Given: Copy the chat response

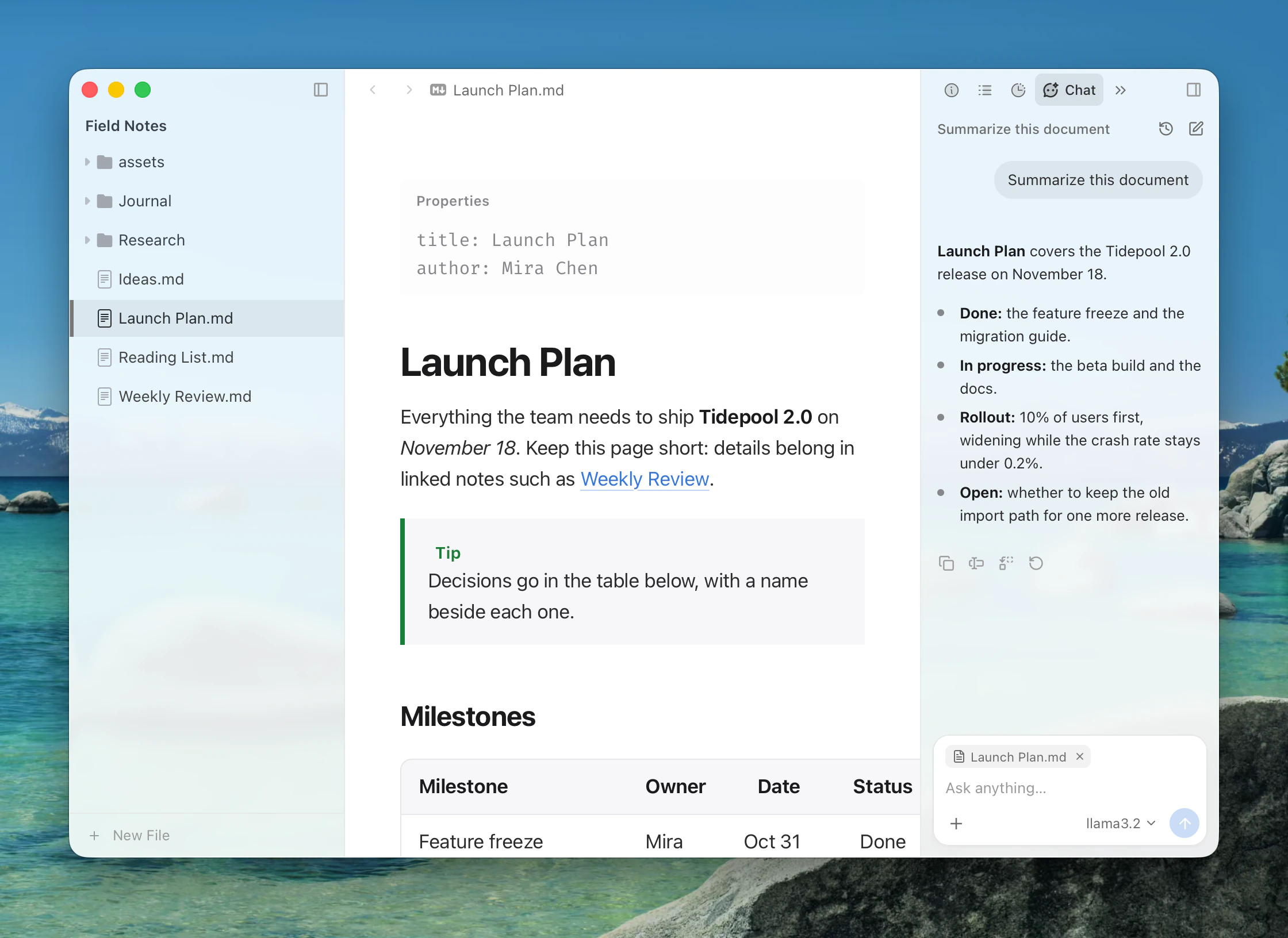Looking at the screenshot, I should [946, 563].
